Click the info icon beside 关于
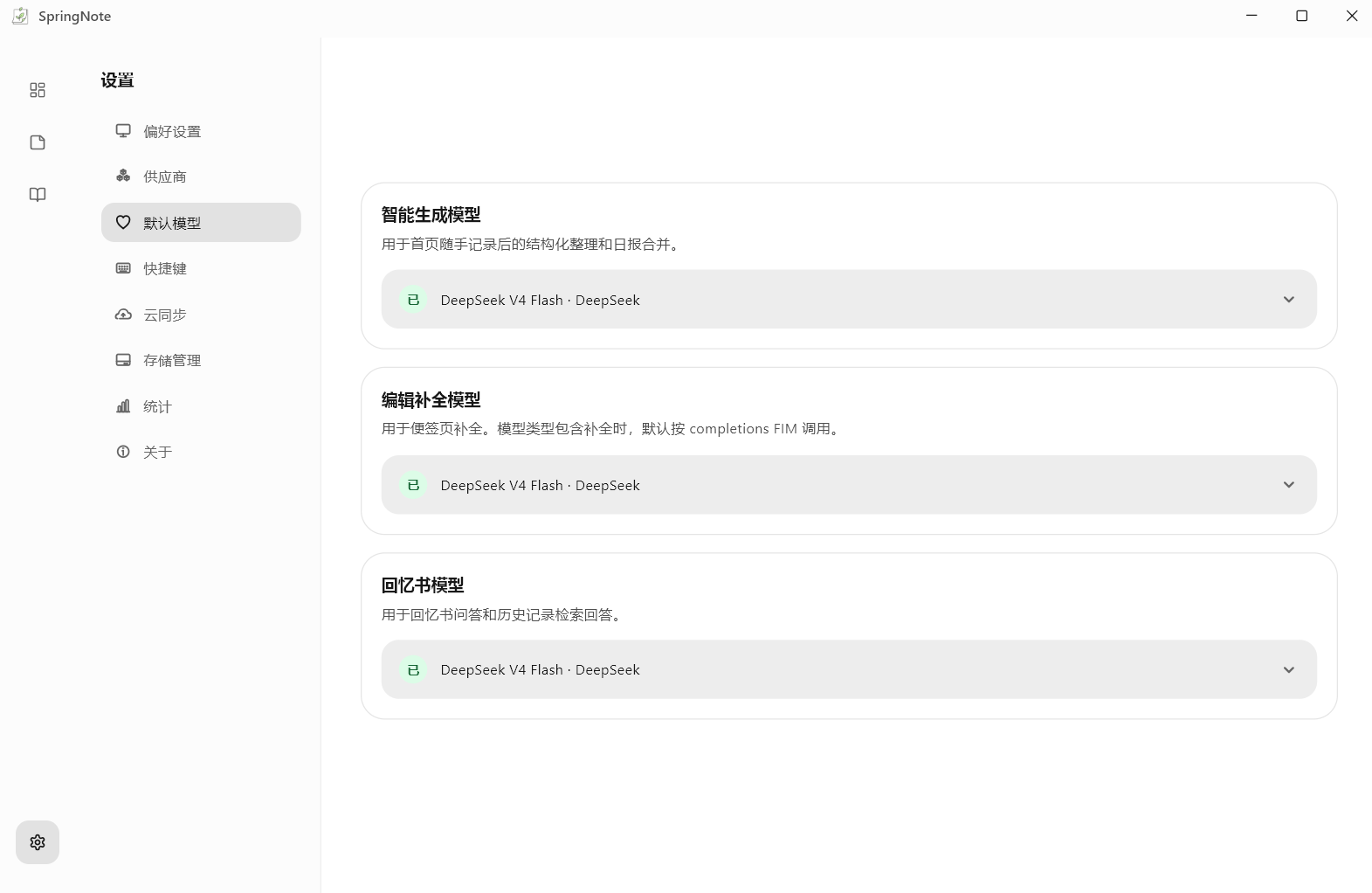Screen dimensions: 1372x893 (x=123, y=452)
